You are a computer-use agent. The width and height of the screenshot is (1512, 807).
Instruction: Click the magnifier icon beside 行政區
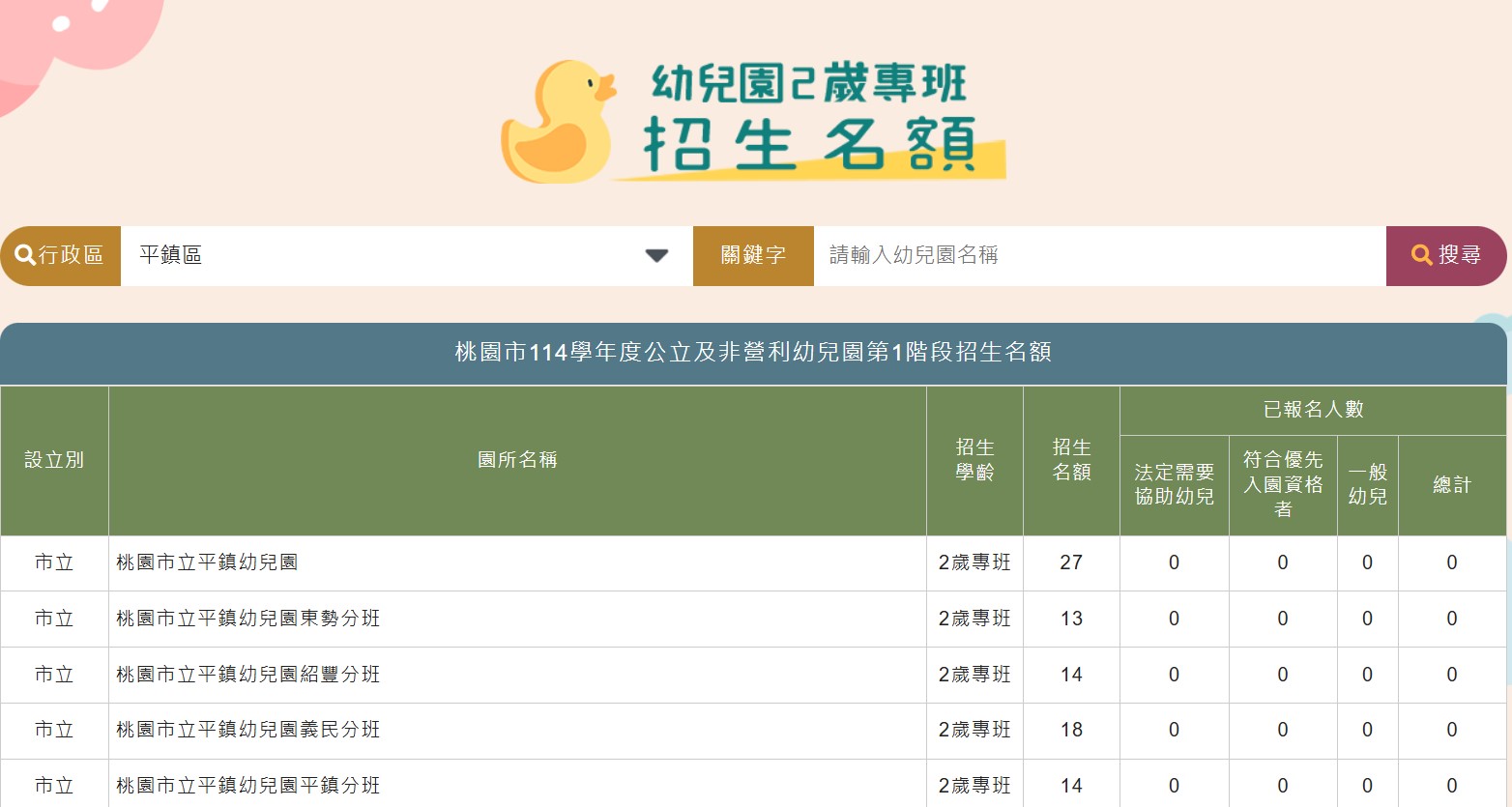[25, 254]
